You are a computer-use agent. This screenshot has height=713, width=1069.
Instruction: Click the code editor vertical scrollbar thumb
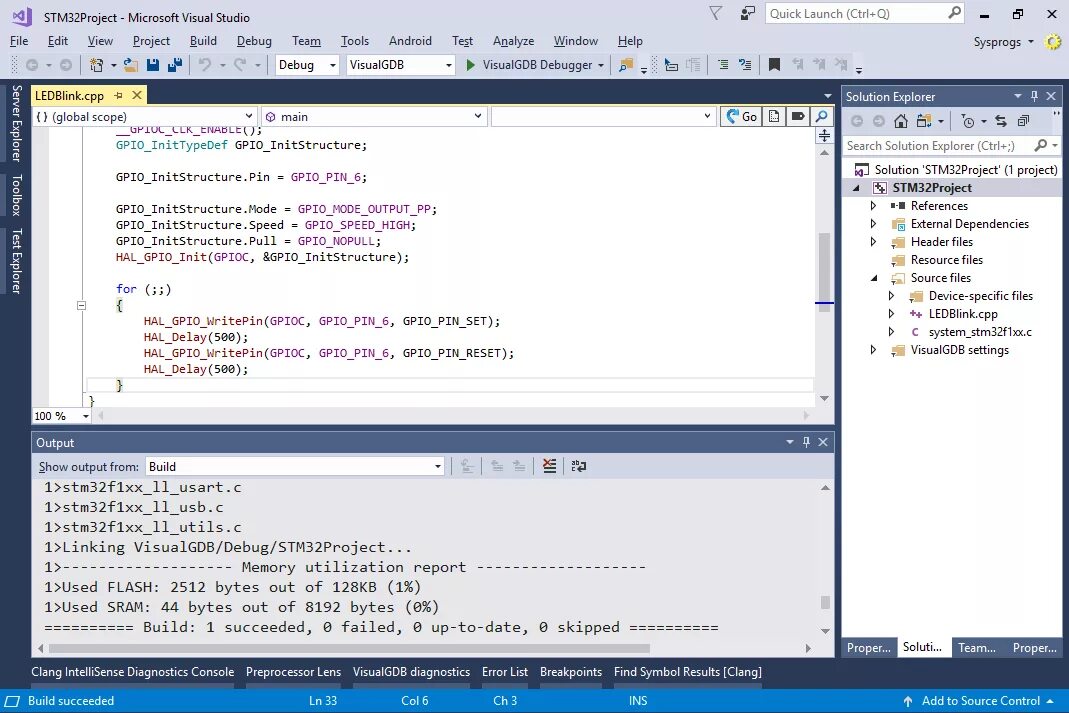tap(824, 271)
